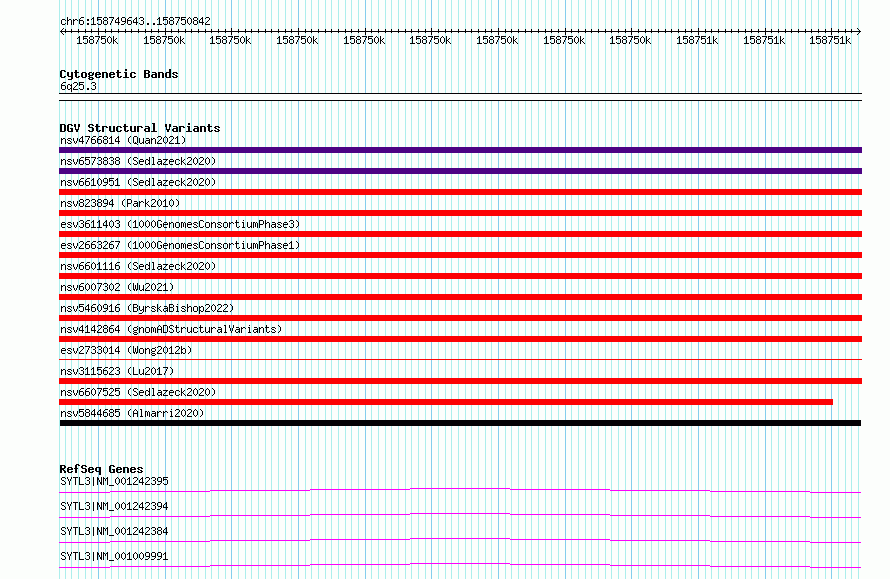Open the SYTL3|NM_001242394 transcript label
The height and width of the screenshot is (579, 890).
point(114,506)
